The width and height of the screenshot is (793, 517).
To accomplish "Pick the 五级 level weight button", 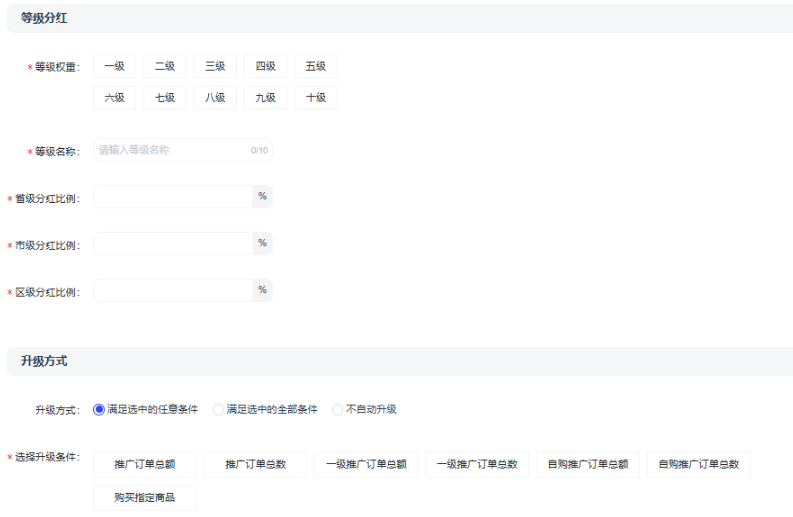I will tap(316, 67).
